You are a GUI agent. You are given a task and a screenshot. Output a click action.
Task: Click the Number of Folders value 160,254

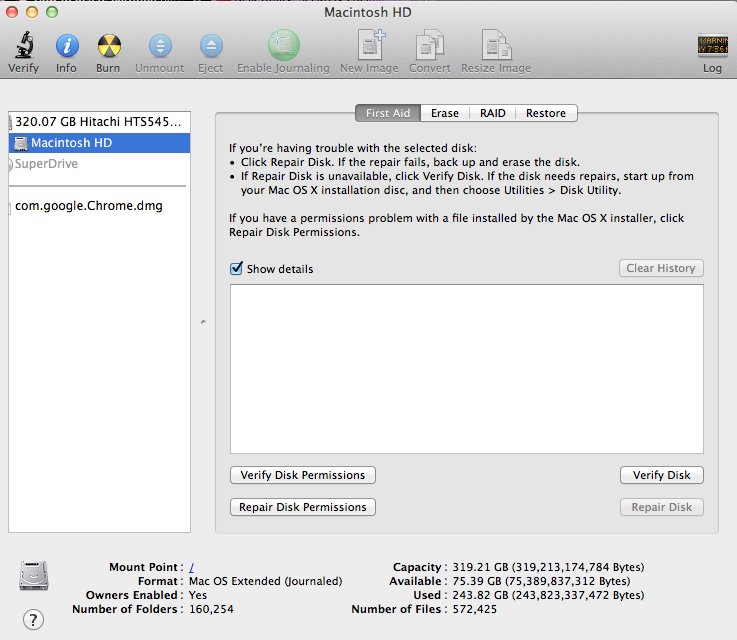(211, 609)
